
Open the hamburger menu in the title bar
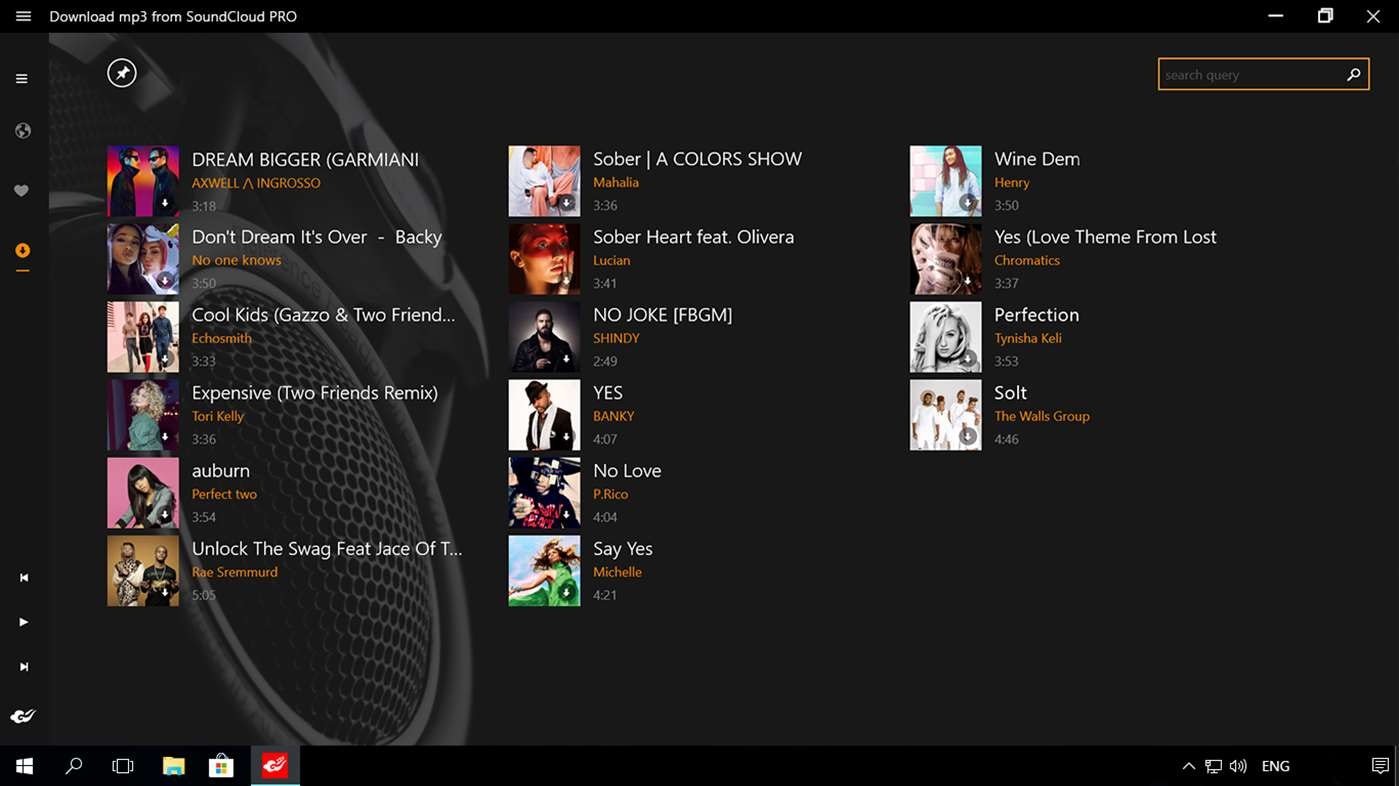pos(23,17)
